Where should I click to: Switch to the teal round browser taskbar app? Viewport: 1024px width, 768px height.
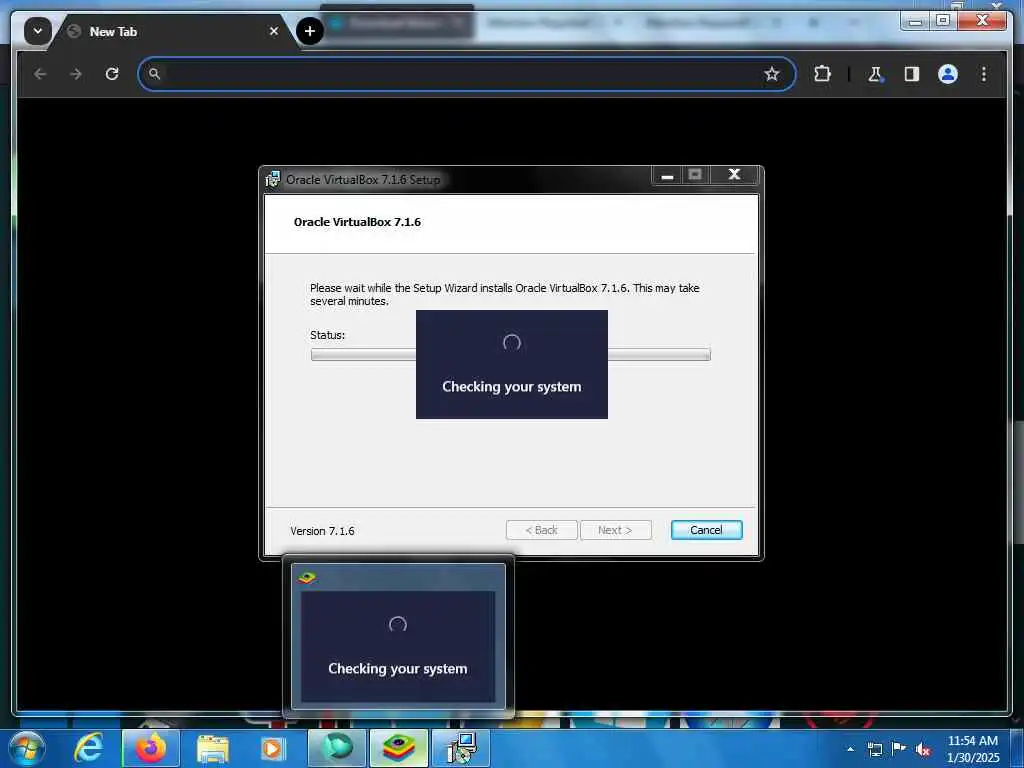(x=337, y=748)
